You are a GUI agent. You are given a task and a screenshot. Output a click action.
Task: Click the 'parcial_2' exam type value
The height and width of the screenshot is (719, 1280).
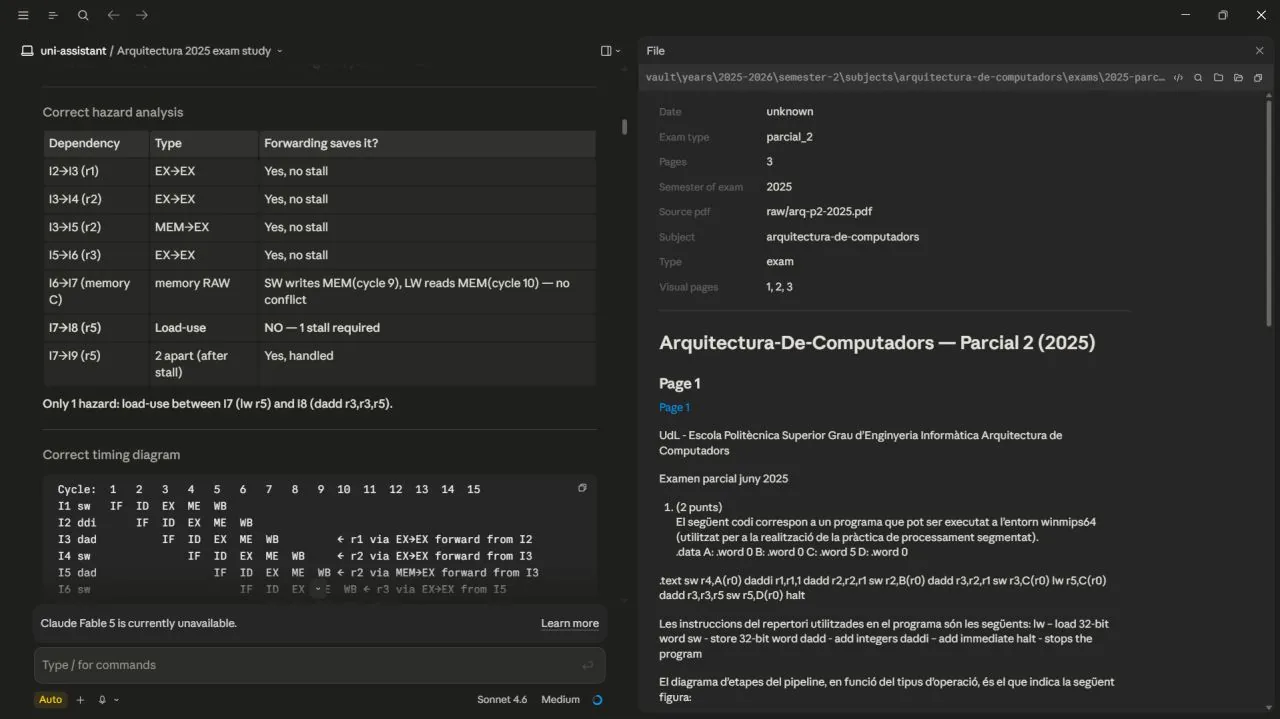[790, 137]
